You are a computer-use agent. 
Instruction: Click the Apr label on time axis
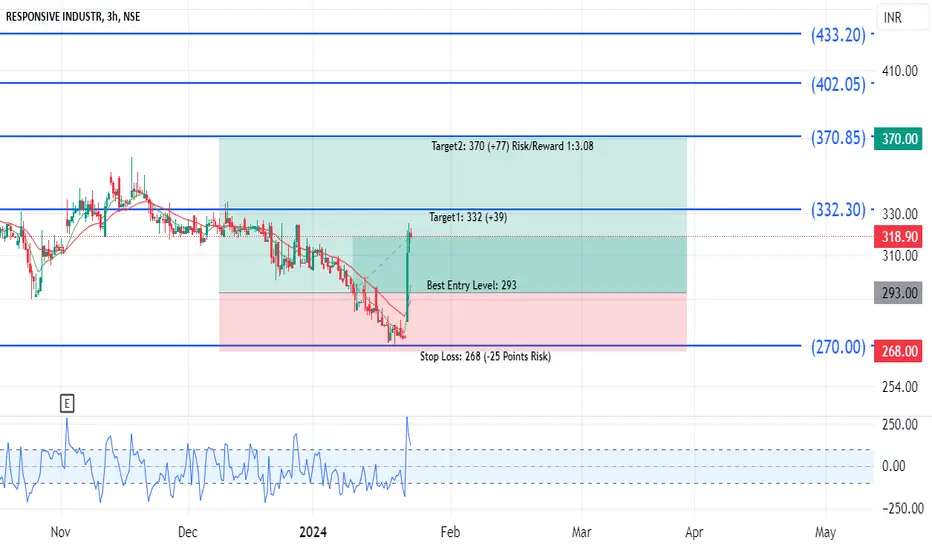[x=694, y=532]
